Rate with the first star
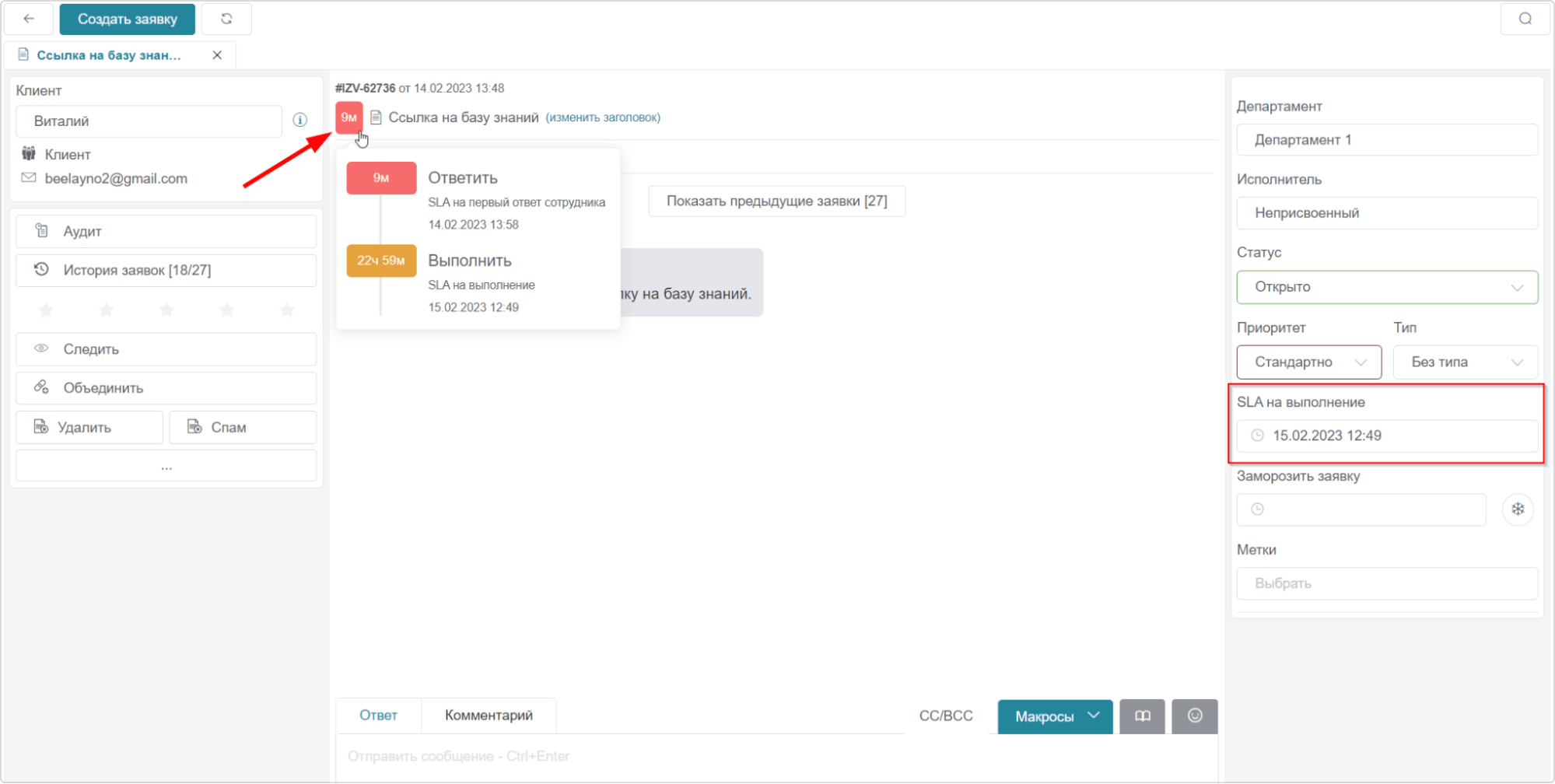This screenshot has width=1555, height=784. [46, 310]
